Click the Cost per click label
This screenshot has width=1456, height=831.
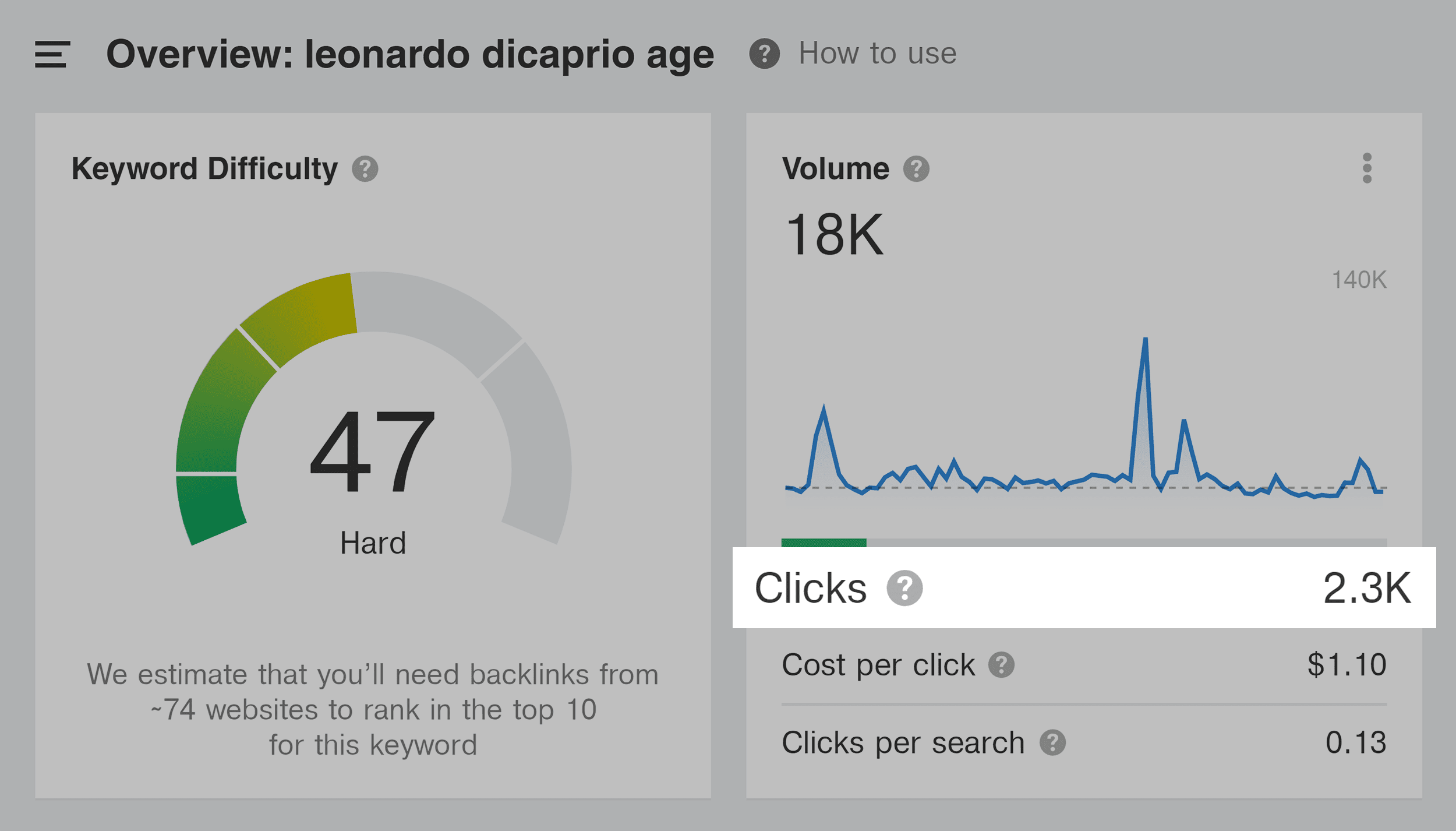[878, 665]
